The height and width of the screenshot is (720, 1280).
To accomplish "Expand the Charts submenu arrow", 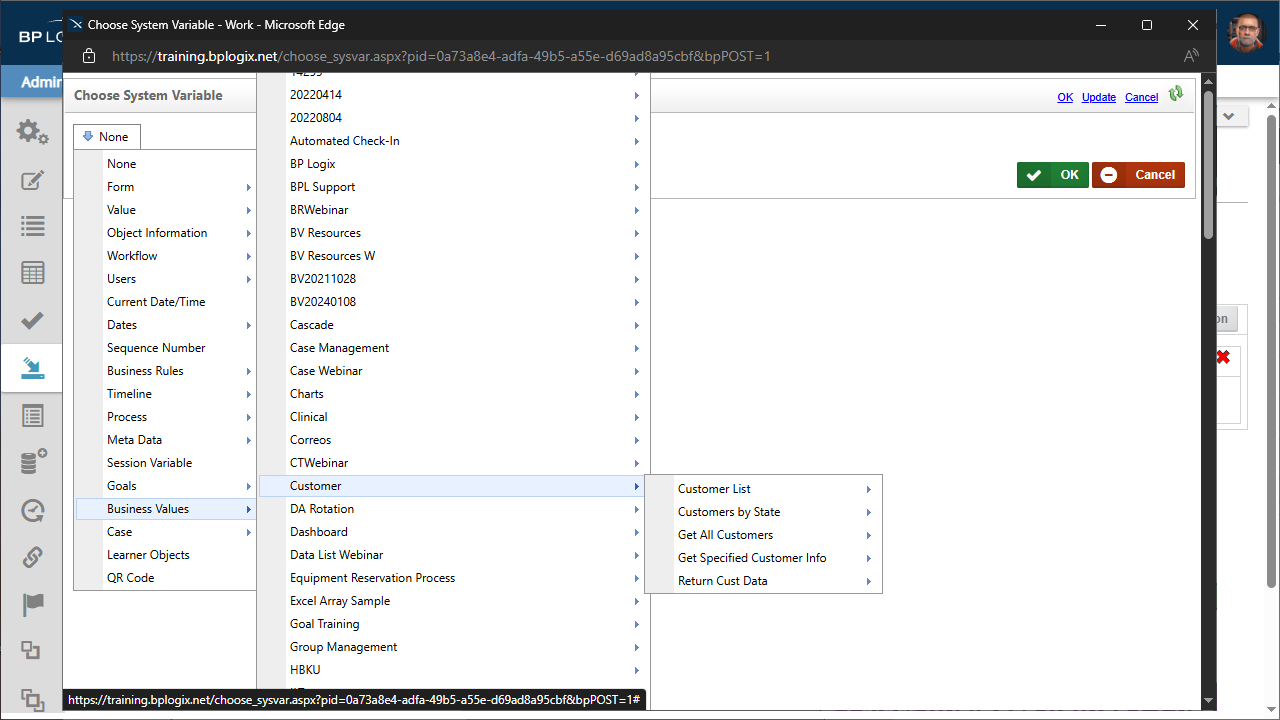I will pos(637,394).
